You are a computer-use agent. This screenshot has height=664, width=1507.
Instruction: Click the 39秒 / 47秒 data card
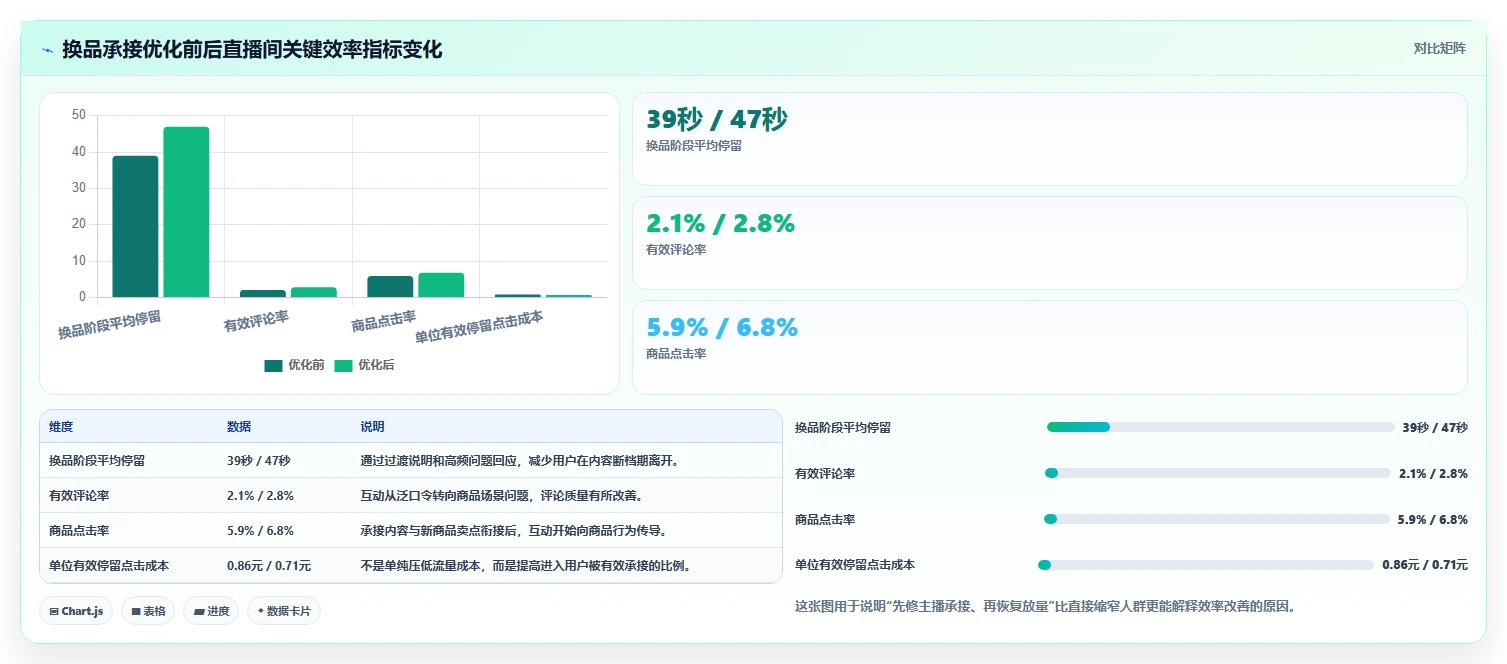[x=1050, y=139]
